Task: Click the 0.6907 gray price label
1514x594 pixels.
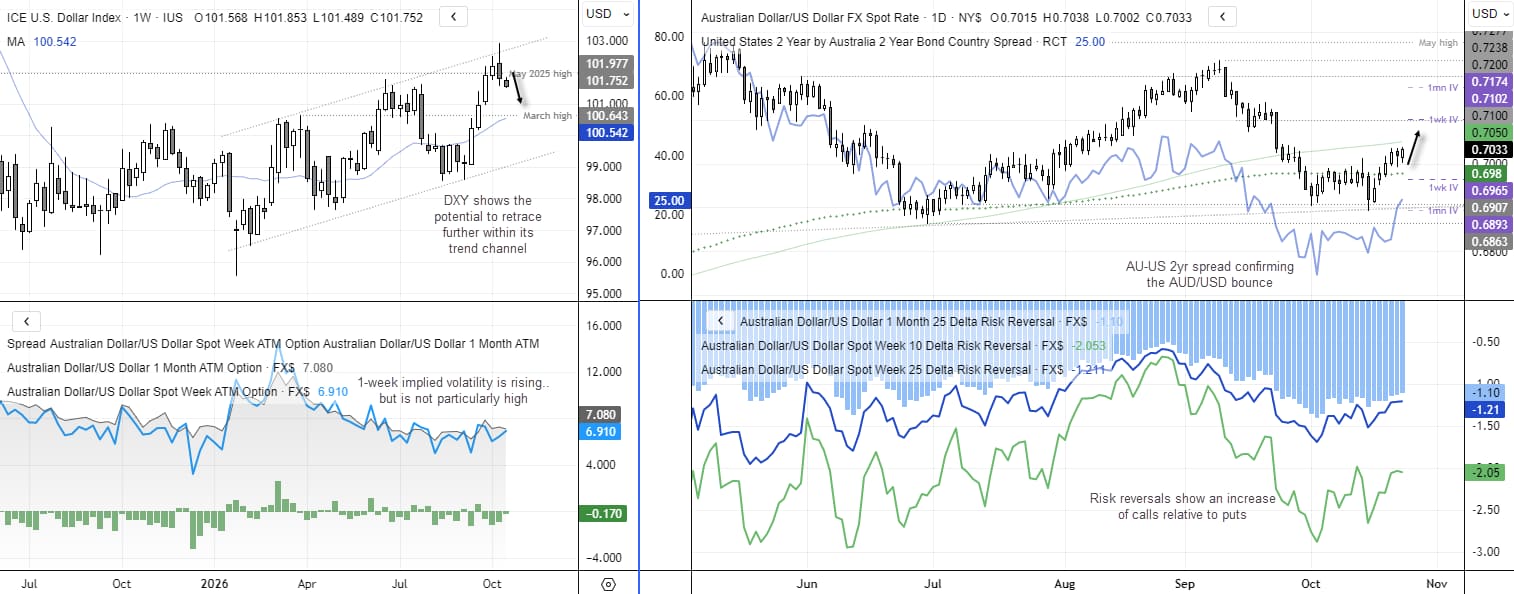Action: point(1489,207)
